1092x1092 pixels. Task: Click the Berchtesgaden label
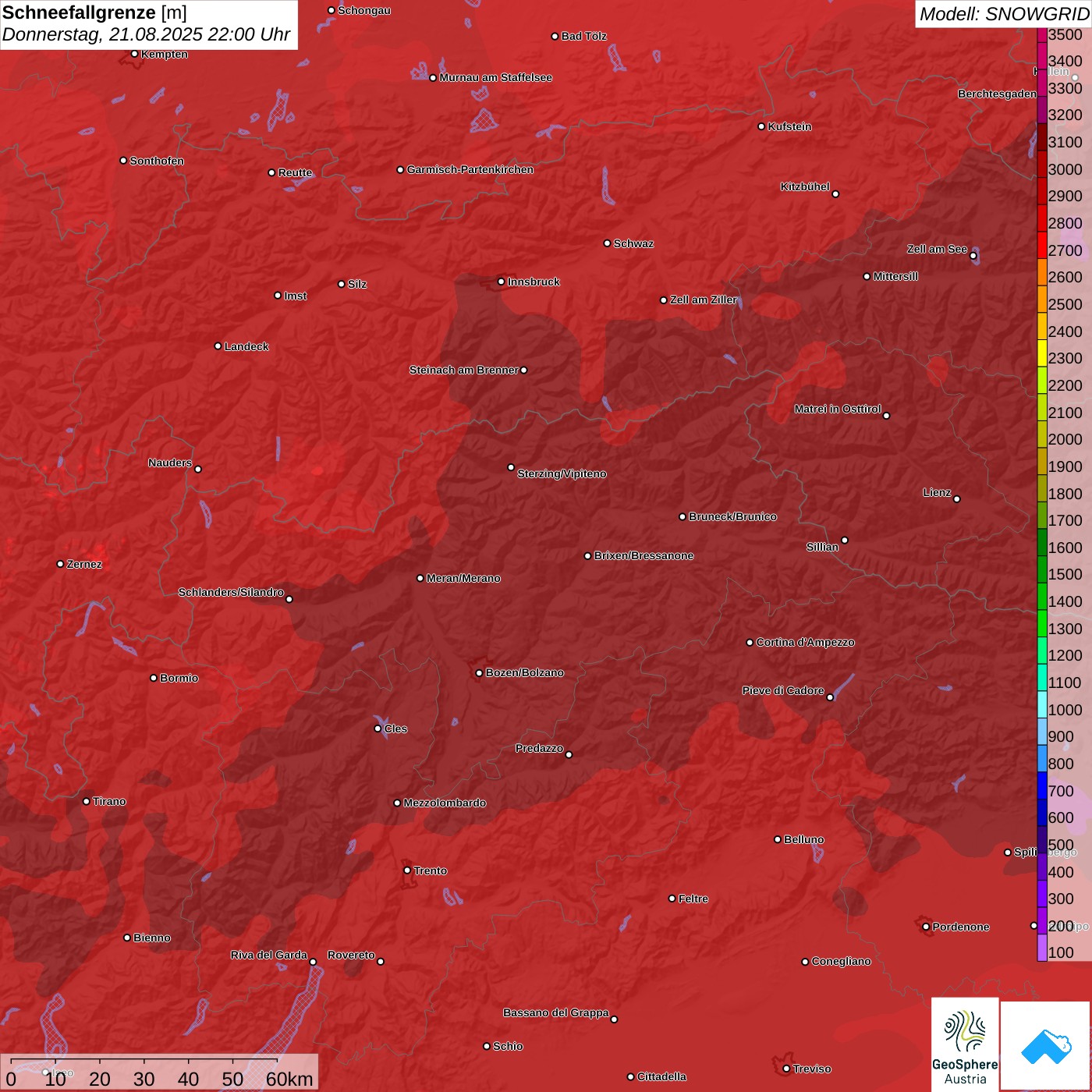[x=998, y=94]
